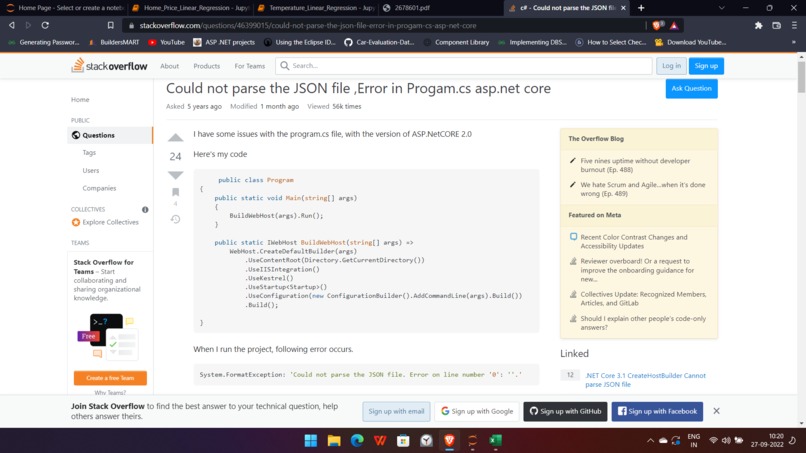Click the browser address bar

[x=384, y=25]
